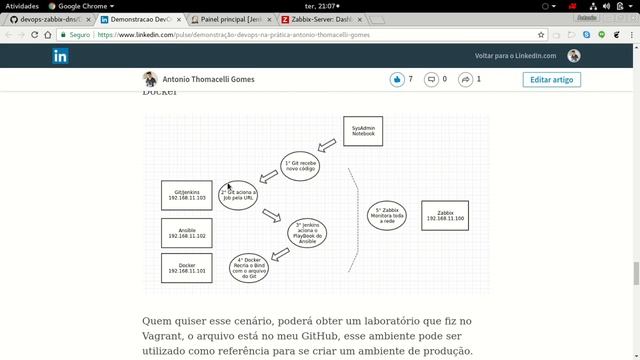This screenshot has height=360, width=640.
Task: Open the volume icon in the top bar
Action: 607,6
